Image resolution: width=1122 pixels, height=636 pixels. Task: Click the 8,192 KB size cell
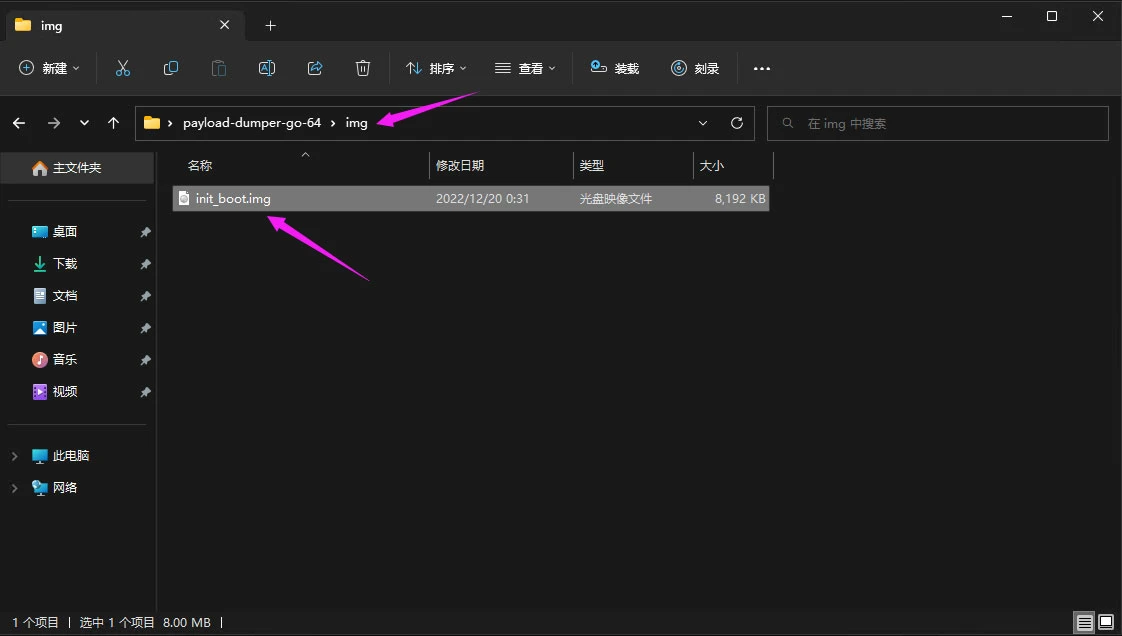click(740, 199)
